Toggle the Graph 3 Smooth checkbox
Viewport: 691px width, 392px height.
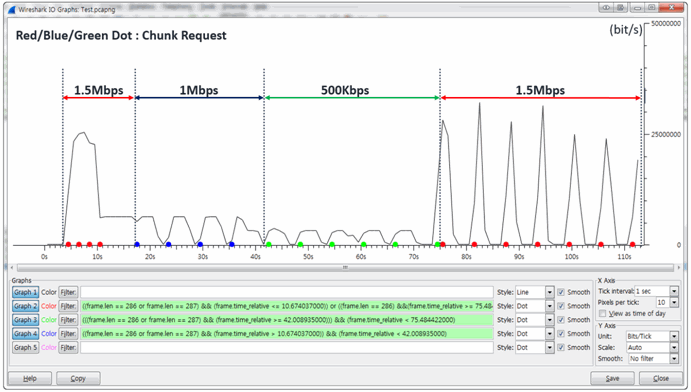pos(561,320)
